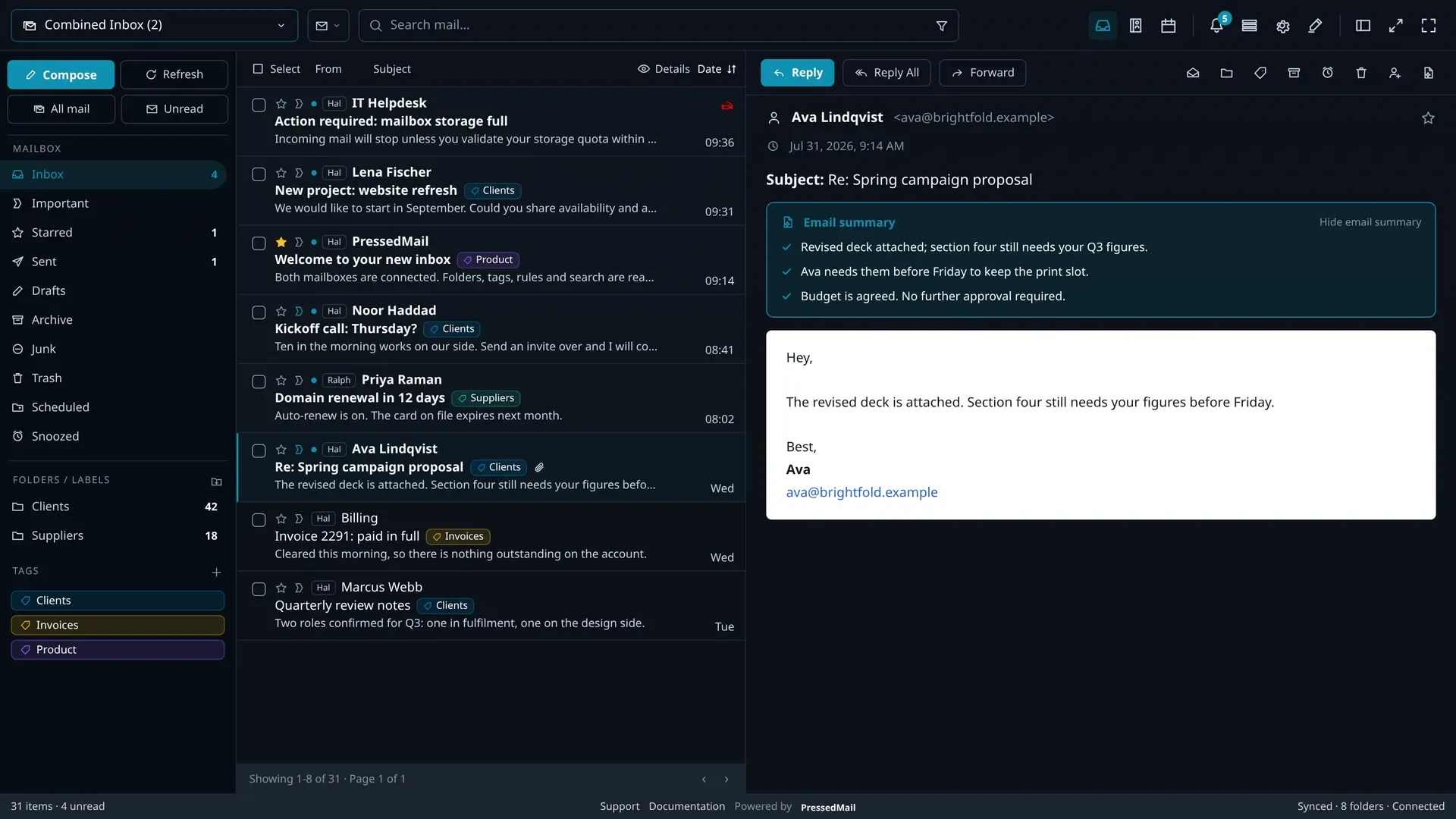The width and height of the screenshot is (1456, 819).
Task: Refresh the mailbox
Action: (x=174, y=74)
